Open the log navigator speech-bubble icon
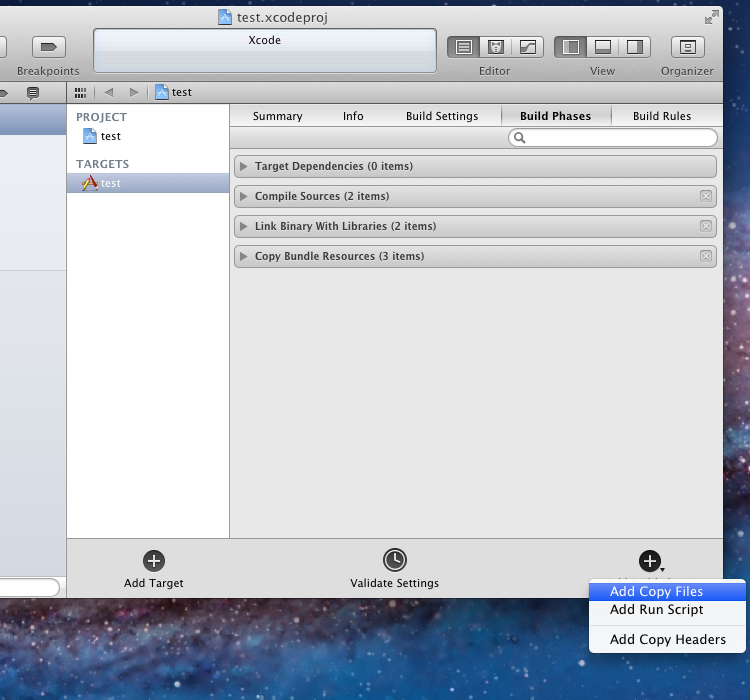 click(x=33, y=93)
